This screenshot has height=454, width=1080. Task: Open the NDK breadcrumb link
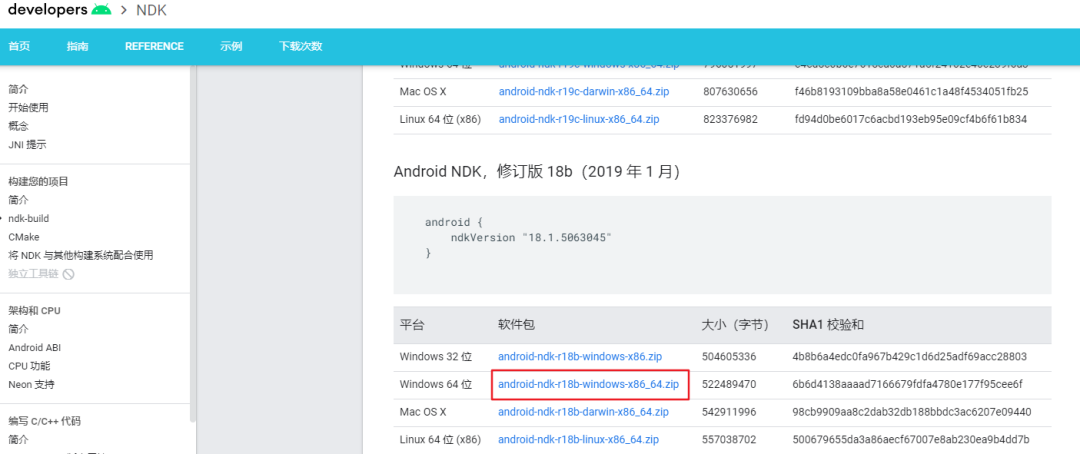pos(152,10)
